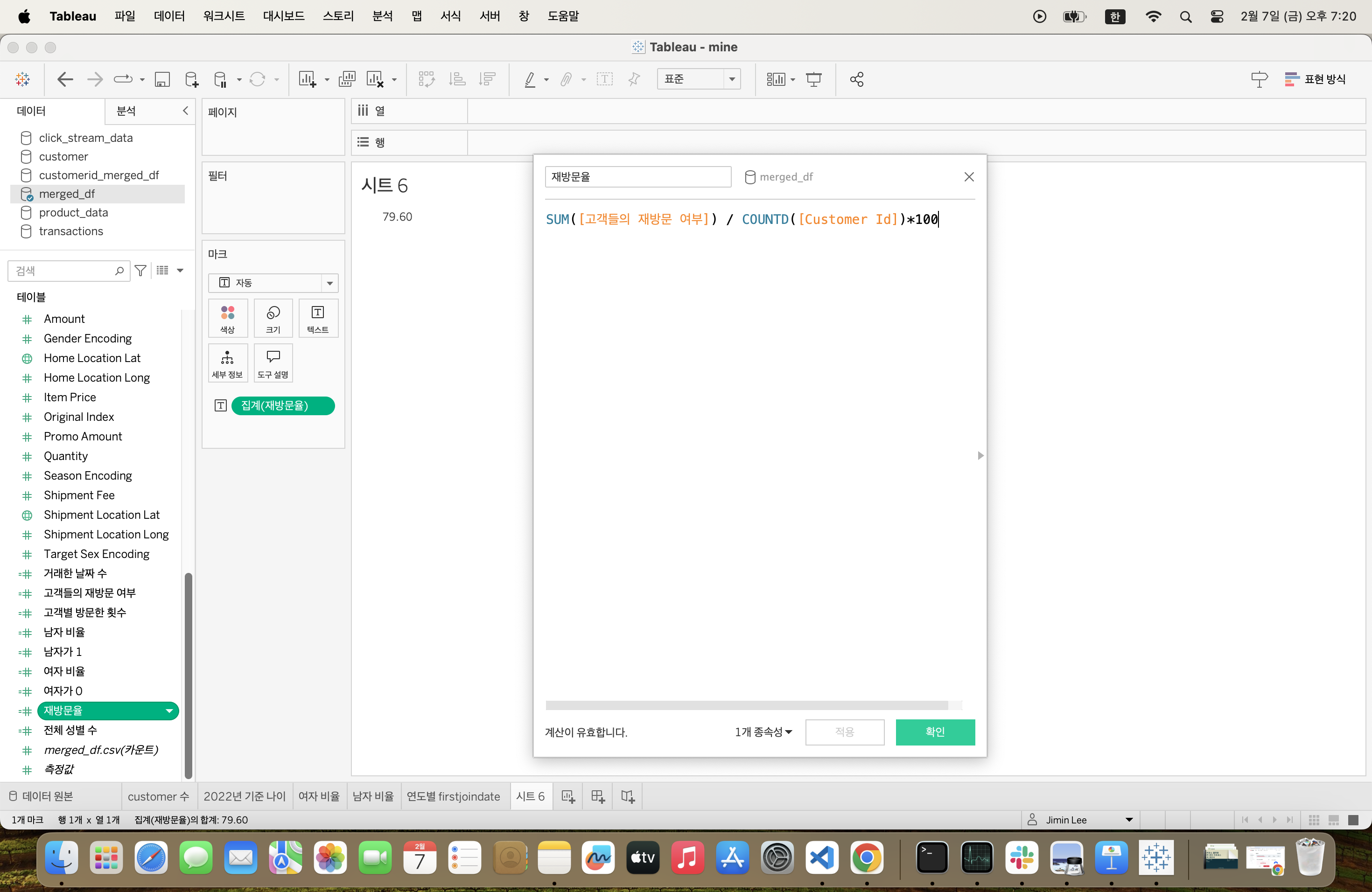The height and width of the screenshot is (892, 1372).
Task: Open the Tooltip mark card
Action: 273,363
